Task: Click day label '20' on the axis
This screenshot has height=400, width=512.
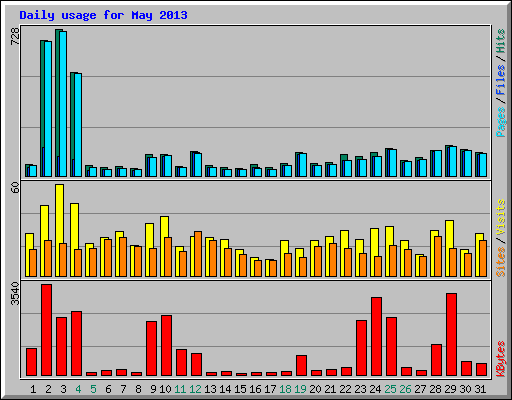Action: click(315, 389)
